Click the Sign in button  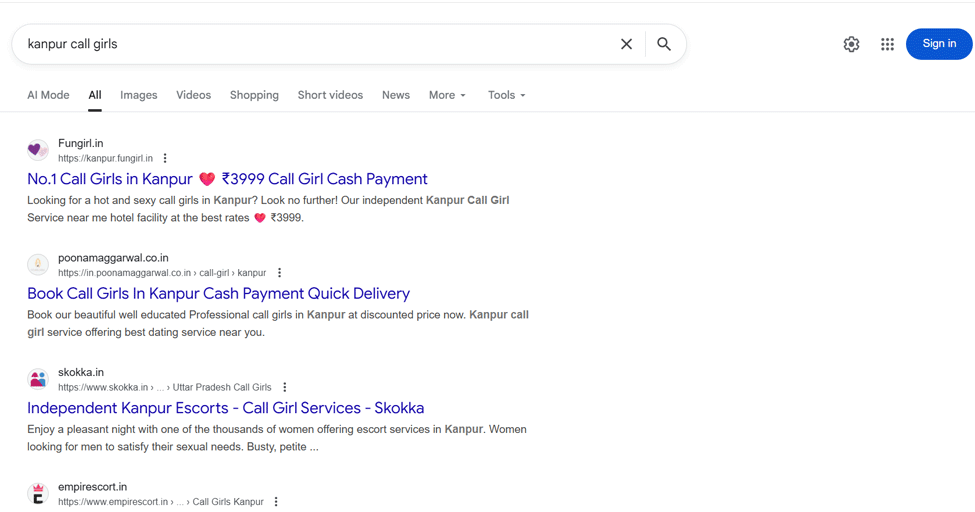pos(939,44)
